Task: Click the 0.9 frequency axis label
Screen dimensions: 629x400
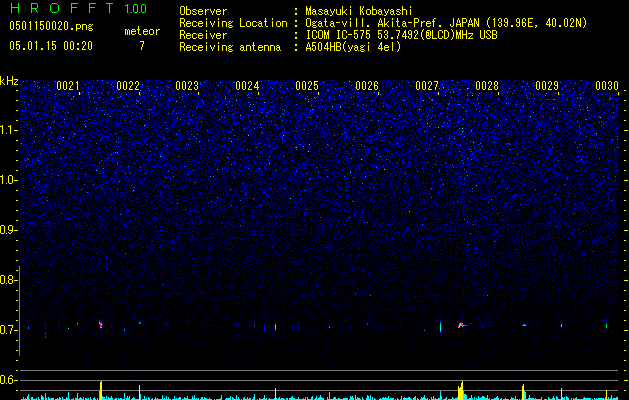Action: pyautogui.click(x=7, y=230)
